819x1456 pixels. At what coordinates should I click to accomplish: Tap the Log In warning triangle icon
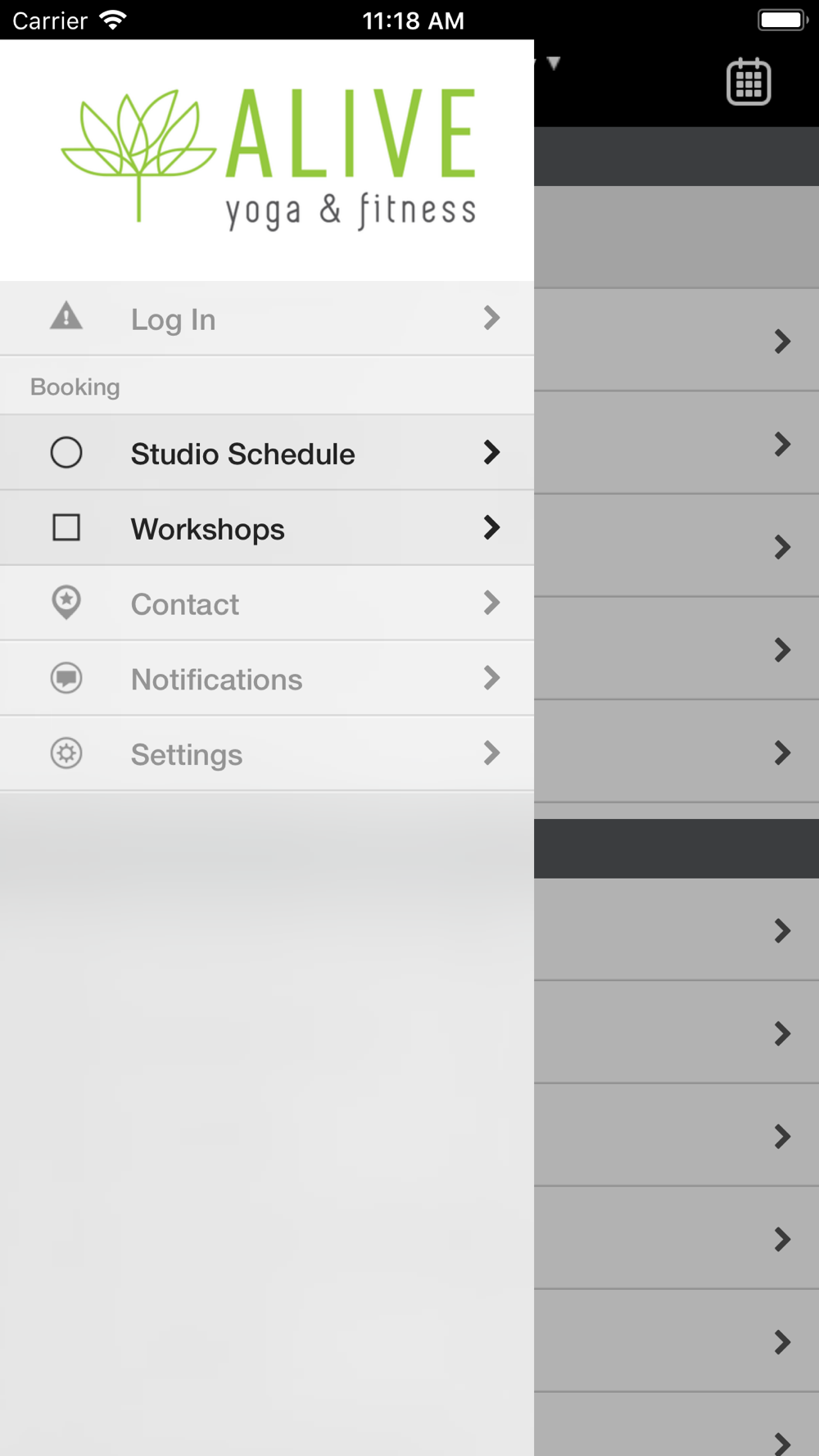[x=66, y=316]
